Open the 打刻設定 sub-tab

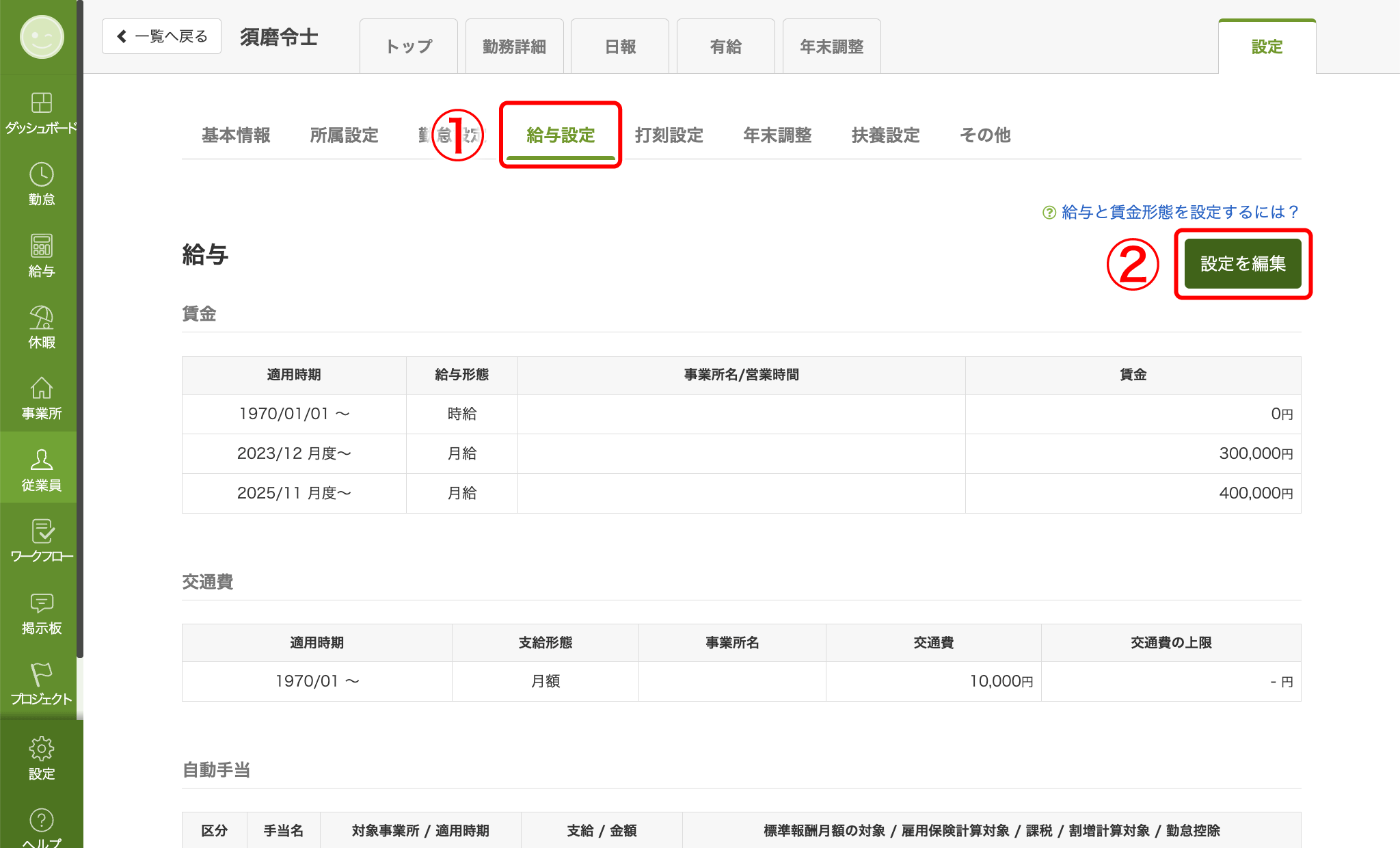[x=669, y=135]
